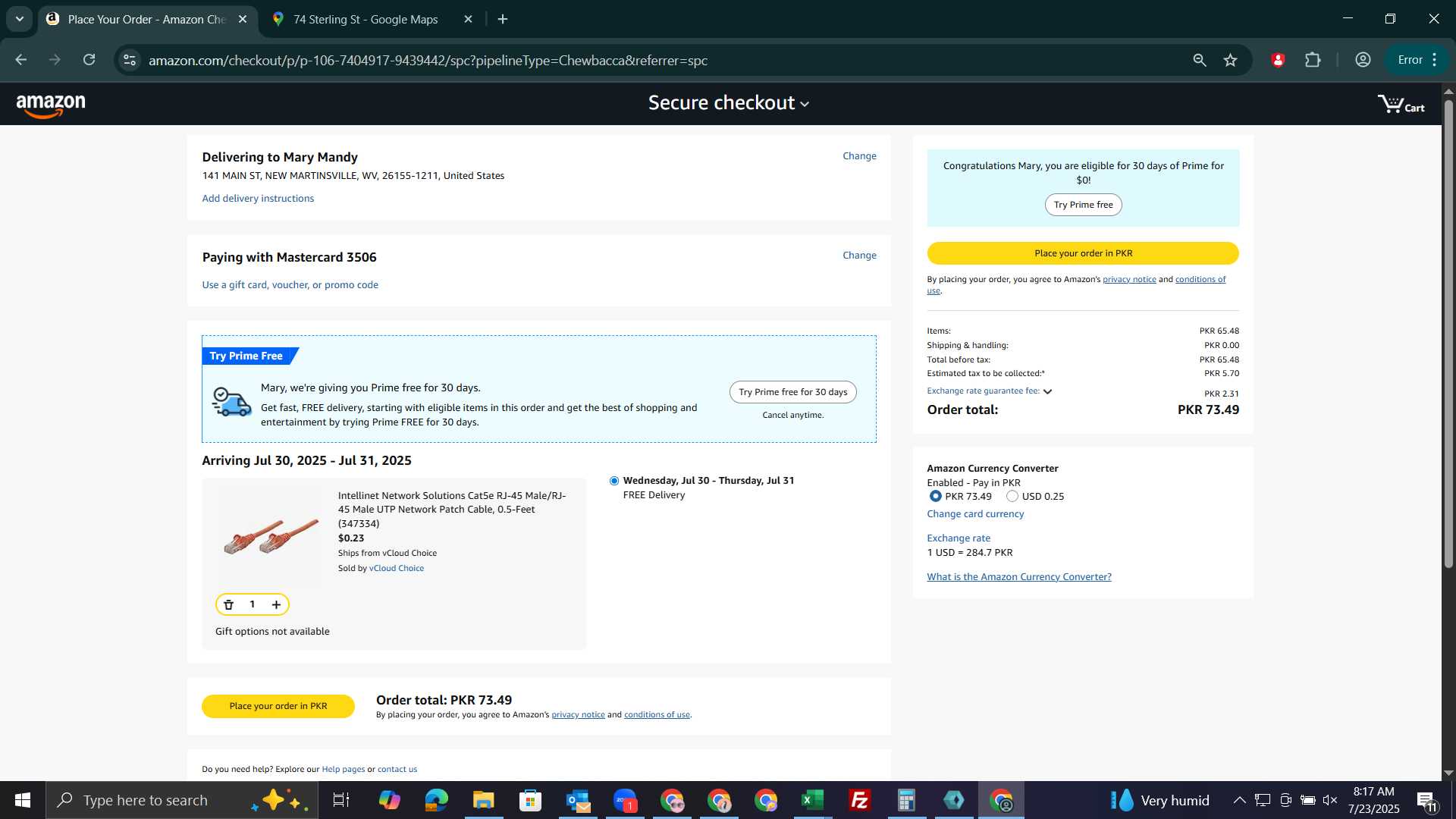
Task: Open the notifications center icon
Action: (1426, 800)
